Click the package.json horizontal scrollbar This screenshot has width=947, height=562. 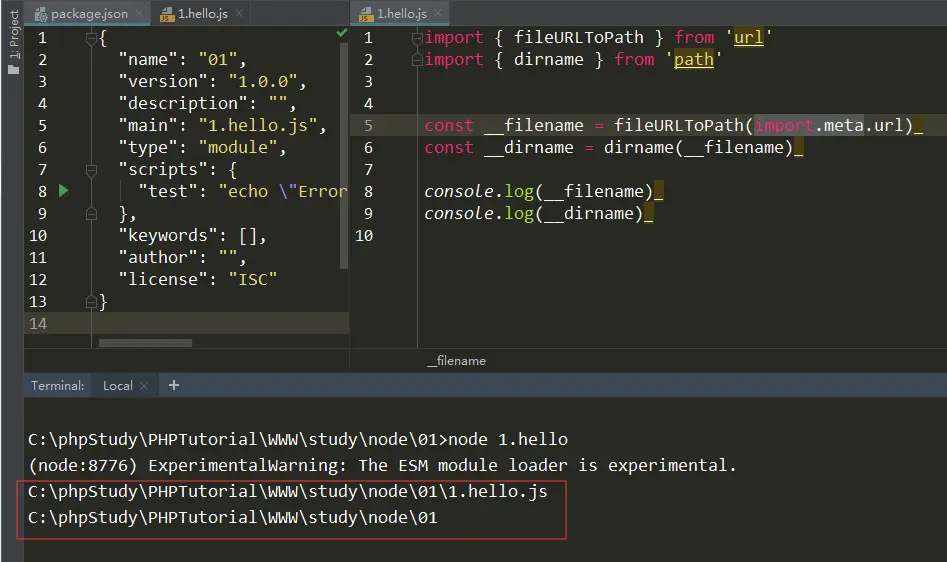(145, 343)
